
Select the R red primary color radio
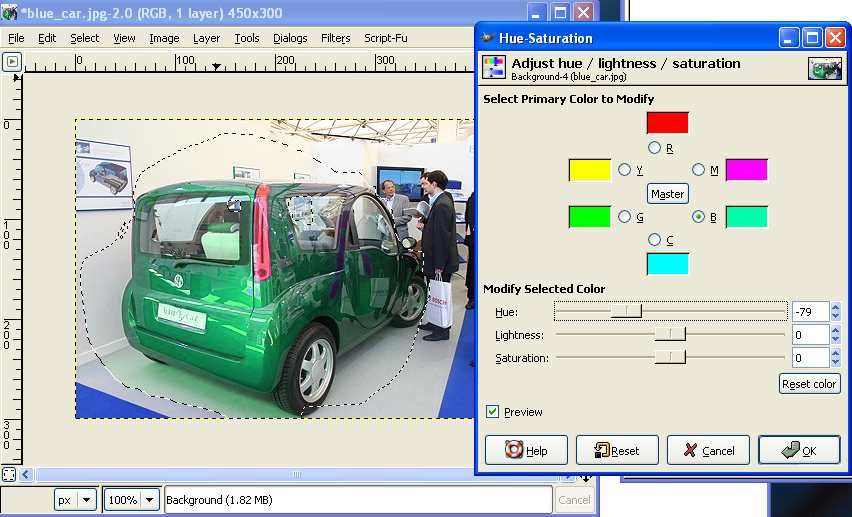tap(654, 147)
